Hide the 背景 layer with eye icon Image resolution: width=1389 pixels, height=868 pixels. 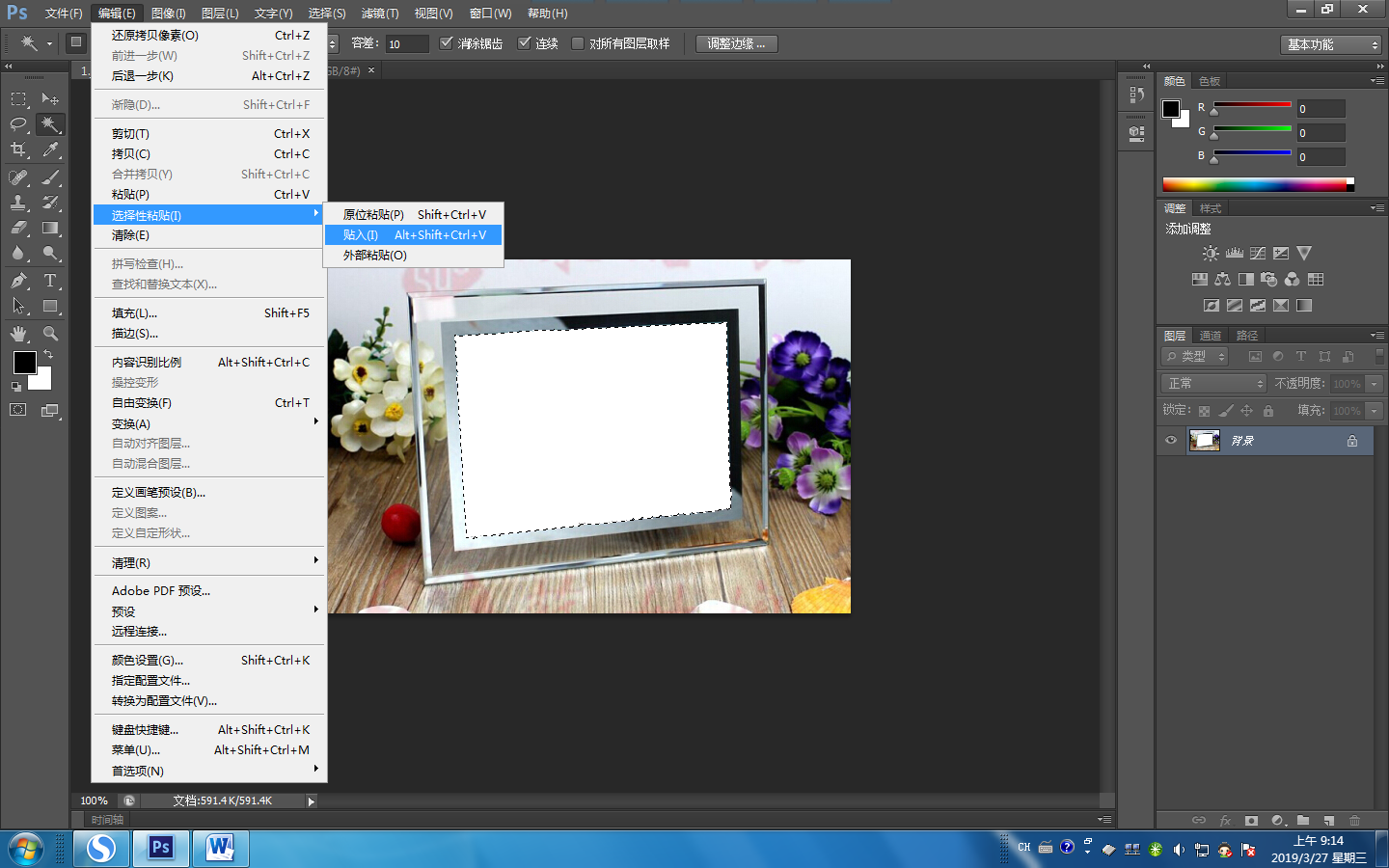pos(1171,441)
